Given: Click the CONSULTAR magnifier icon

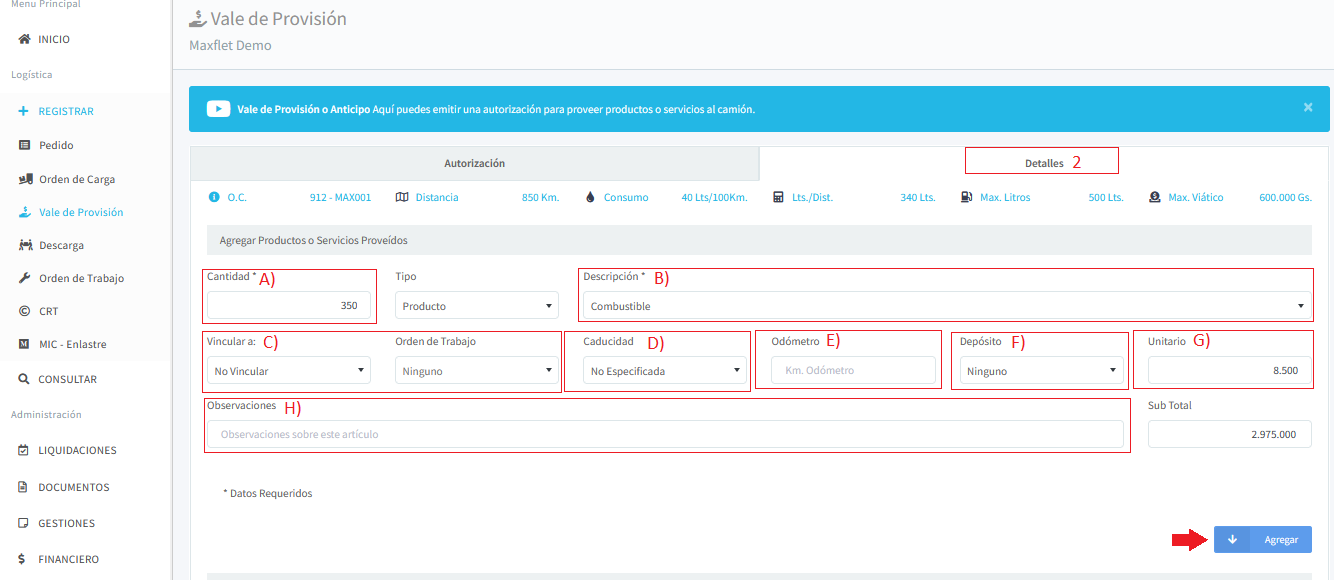Looking at the screenshot, I should (24, 380).
